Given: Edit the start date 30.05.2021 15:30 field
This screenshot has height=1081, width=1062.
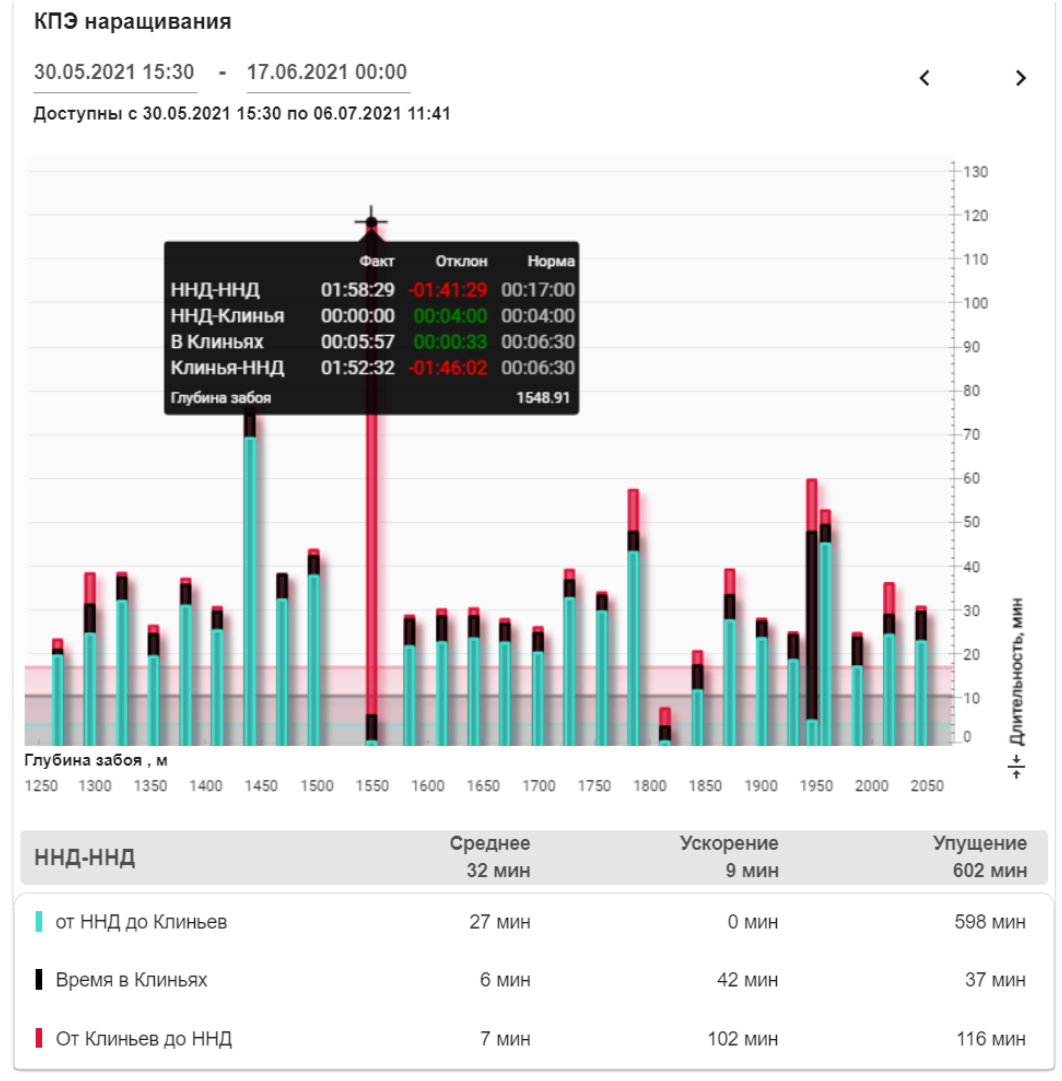Looking at the screenshot, I should [x=114, y=72].
